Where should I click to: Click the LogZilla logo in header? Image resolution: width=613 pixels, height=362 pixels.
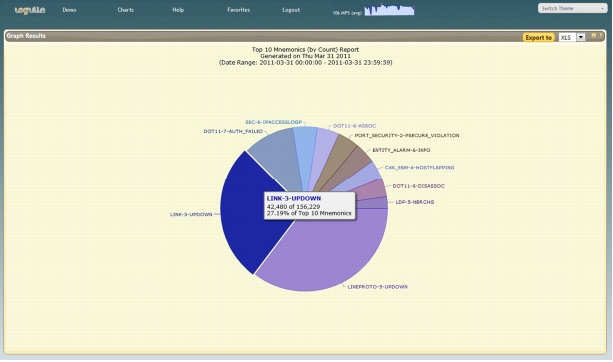(x=30, y=10)
